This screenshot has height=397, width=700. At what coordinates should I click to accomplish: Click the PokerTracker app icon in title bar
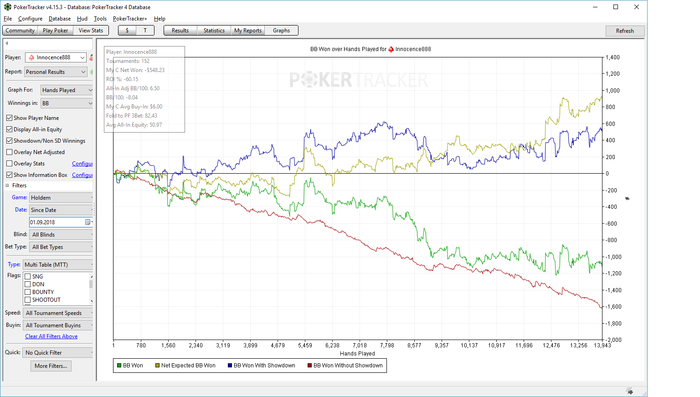7,7
